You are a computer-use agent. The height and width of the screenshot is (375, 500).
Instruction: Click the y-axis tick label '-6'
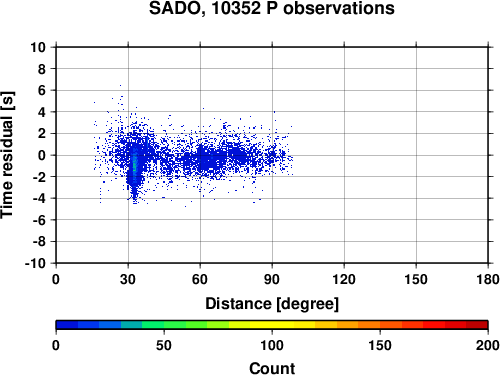[x=39, y=220]
